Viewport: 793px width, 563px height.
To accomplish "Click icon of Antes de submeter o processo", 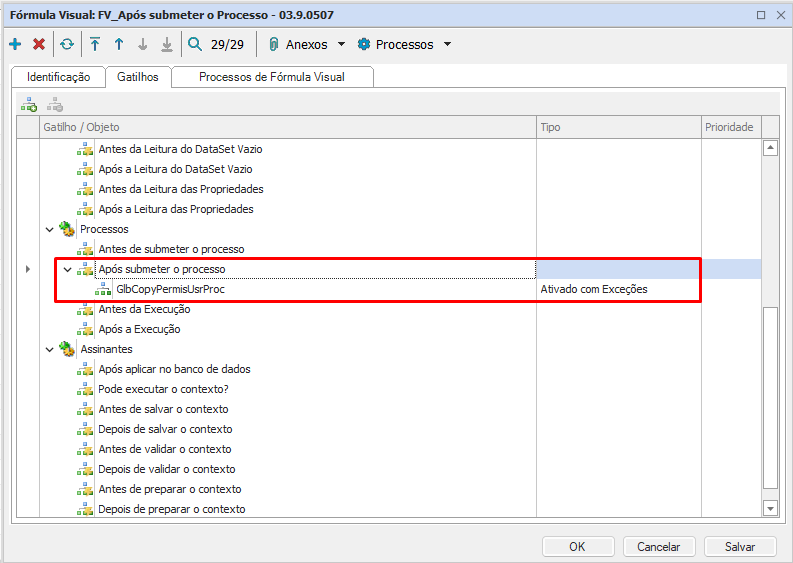I will pyautogui.click(x=85, y=249).
